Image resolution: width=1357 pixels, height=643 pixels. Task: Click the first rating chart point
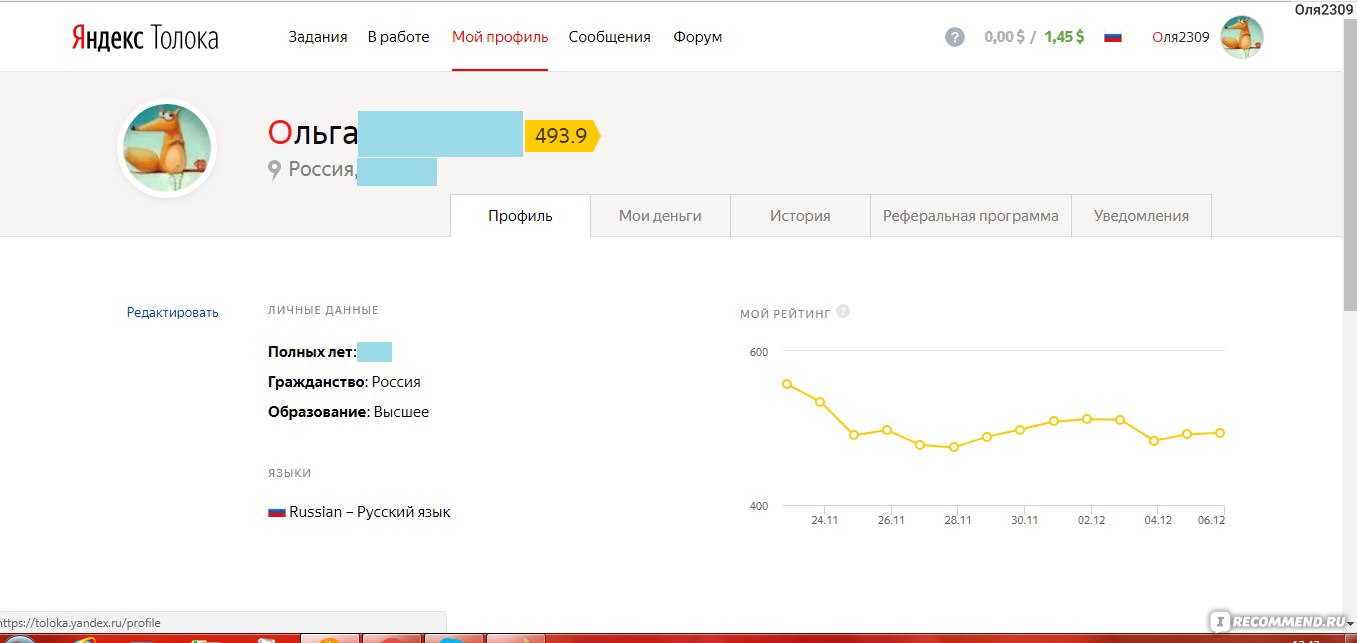tap(787, 384)
